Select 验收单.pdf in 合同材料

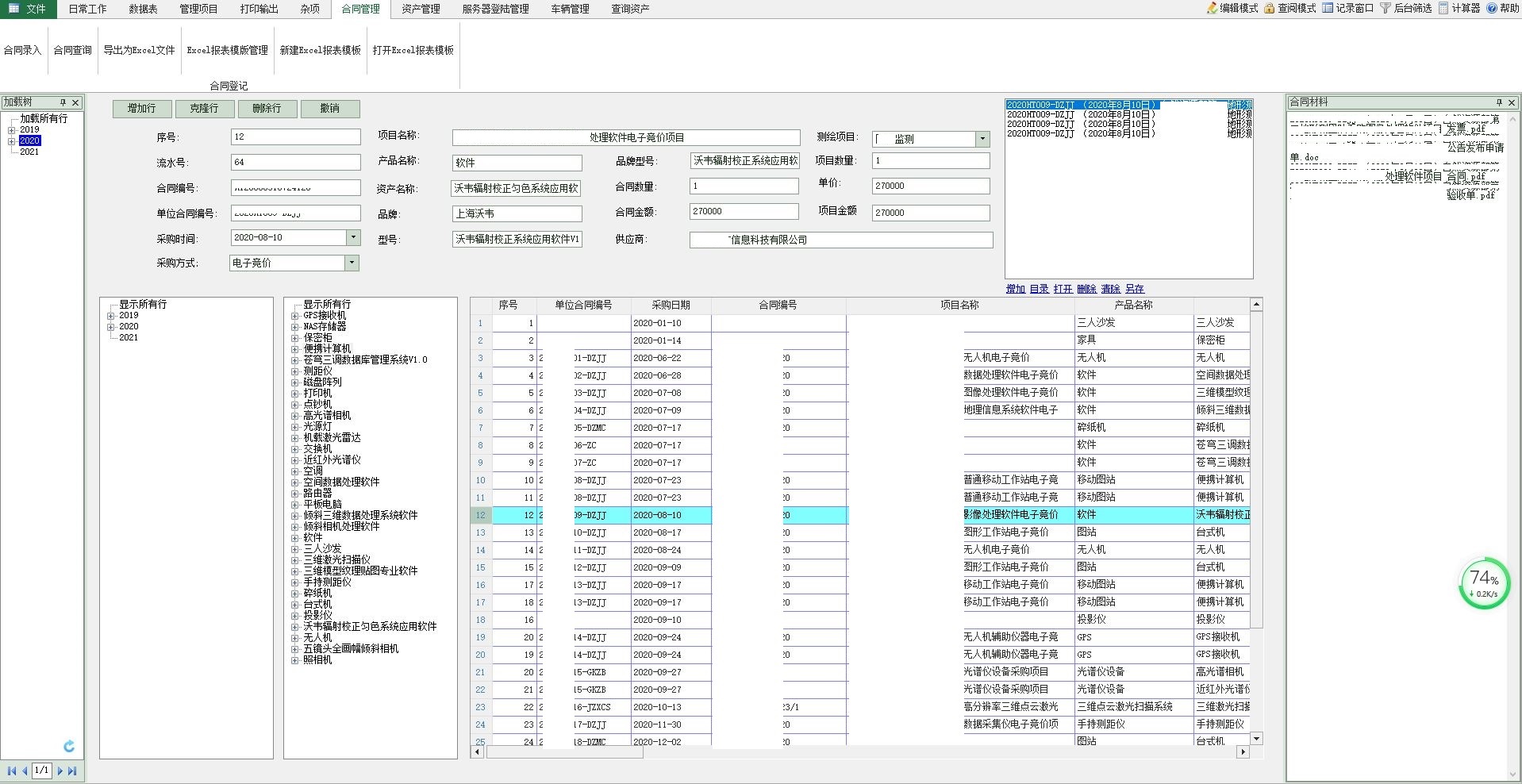point(1470,195)
